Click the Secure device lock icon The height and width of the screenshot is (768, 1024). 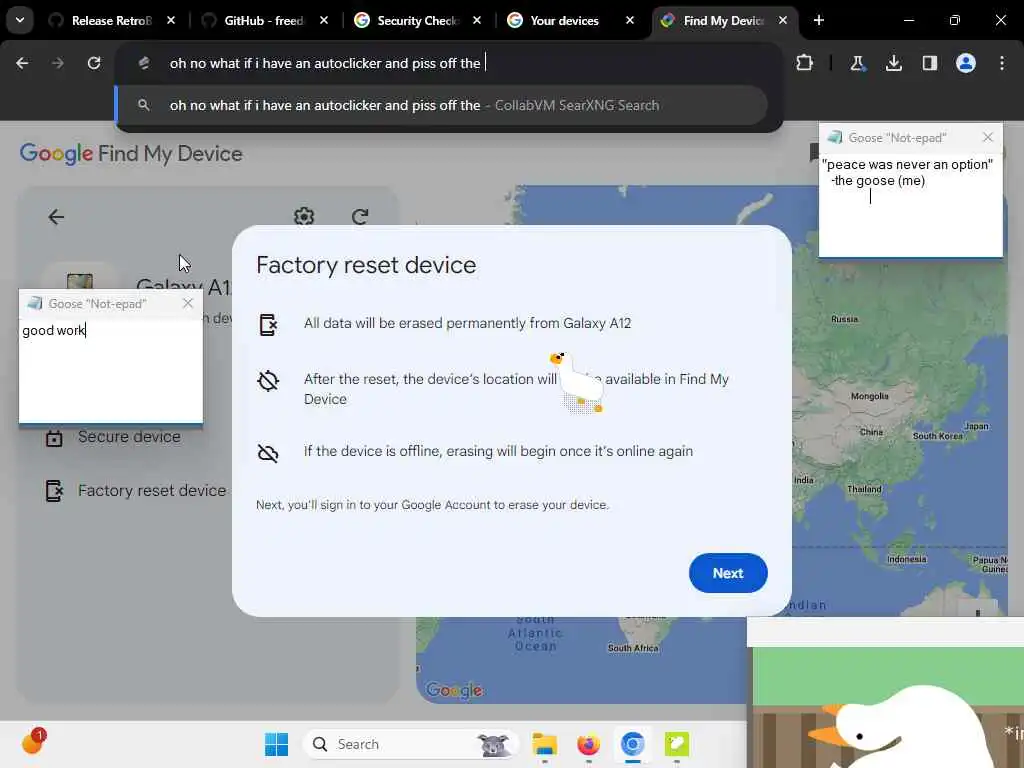[x=54, y=438]
